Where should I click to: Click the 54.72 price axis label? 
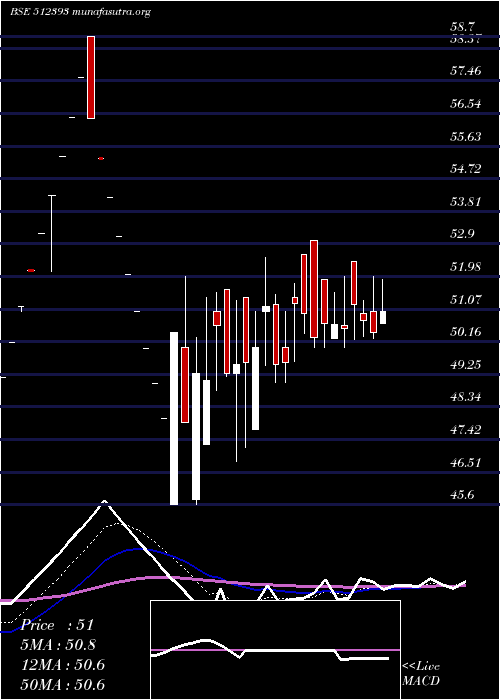click(x=466, y=169)
